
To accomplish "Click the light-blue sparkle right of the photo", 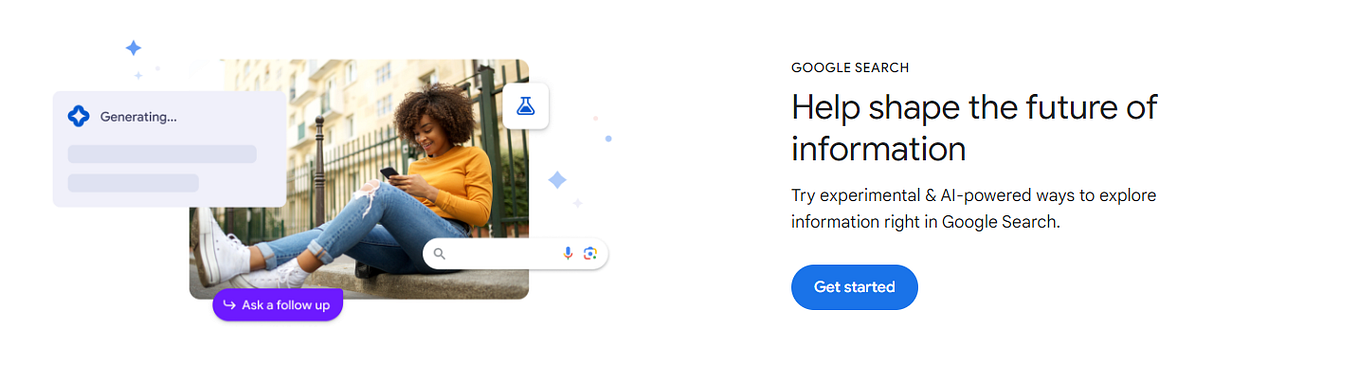I will pos(557,180).
